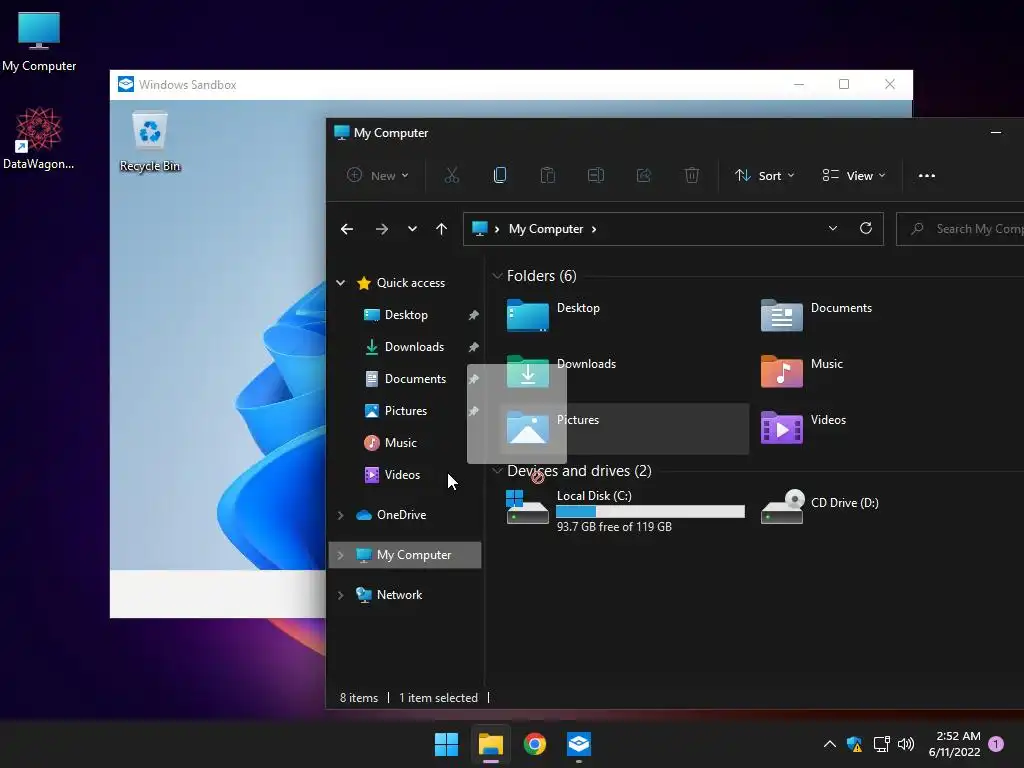1024x768 pixels.
Task: Go up one level with up arrow
Action: point(441,229)
